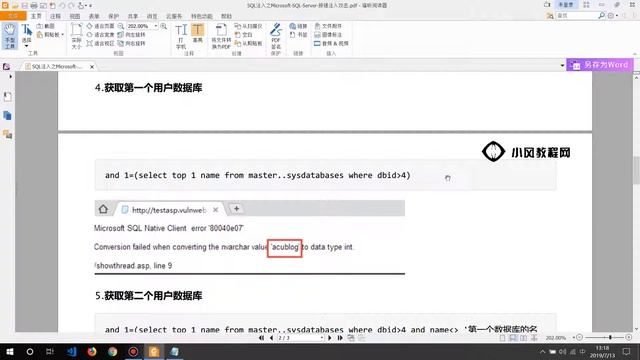
Task: Switch to the Home (主页) ribbon tab
Action: (36, 16)
